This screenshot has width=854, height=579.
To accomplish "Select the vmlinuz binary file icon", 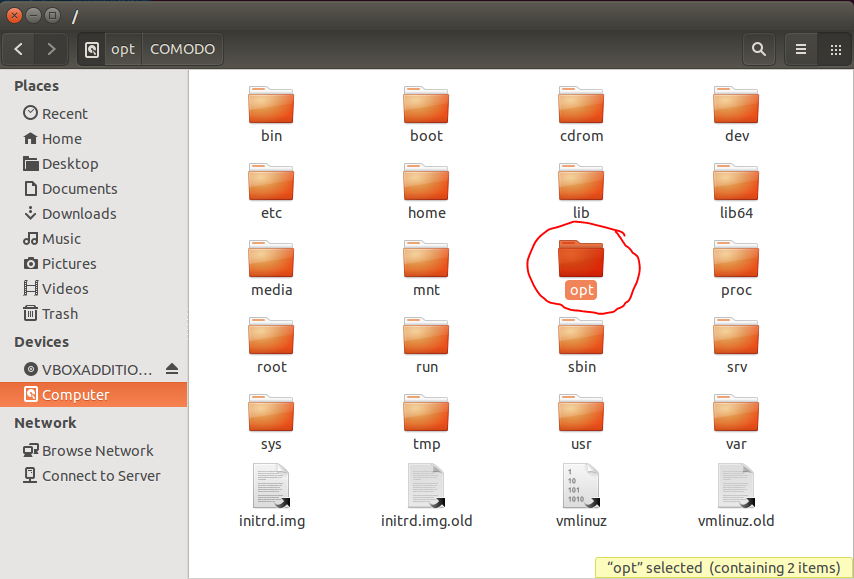I will click(x=581, y=486).
